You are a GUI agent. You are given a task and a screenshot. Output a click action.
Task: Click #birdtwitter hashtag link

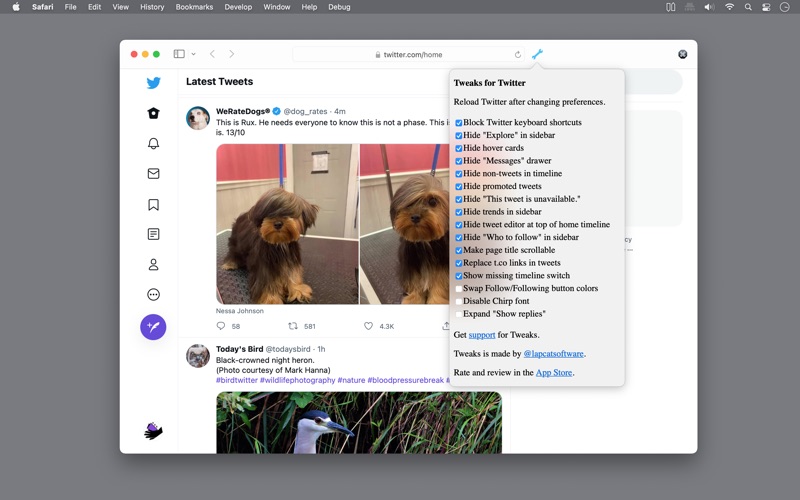237,380
